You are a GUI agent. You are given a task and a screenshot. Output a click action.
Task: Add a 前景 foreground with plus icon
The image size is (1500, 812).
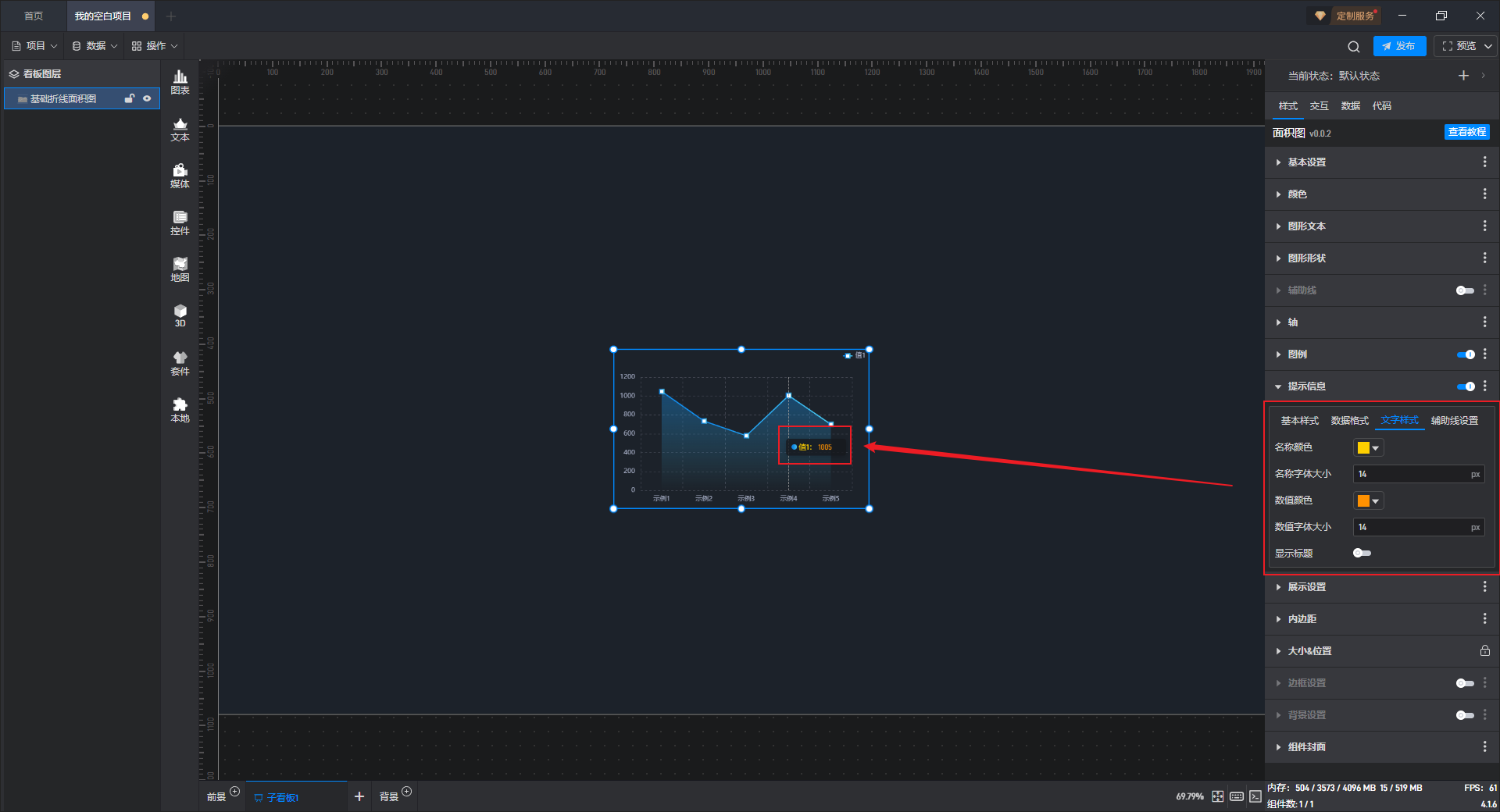[234, 791]
